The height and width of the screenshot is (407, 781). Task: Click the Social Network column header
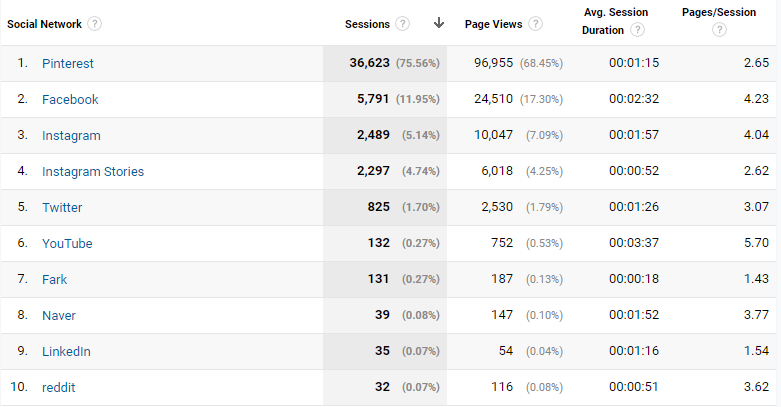44,23
